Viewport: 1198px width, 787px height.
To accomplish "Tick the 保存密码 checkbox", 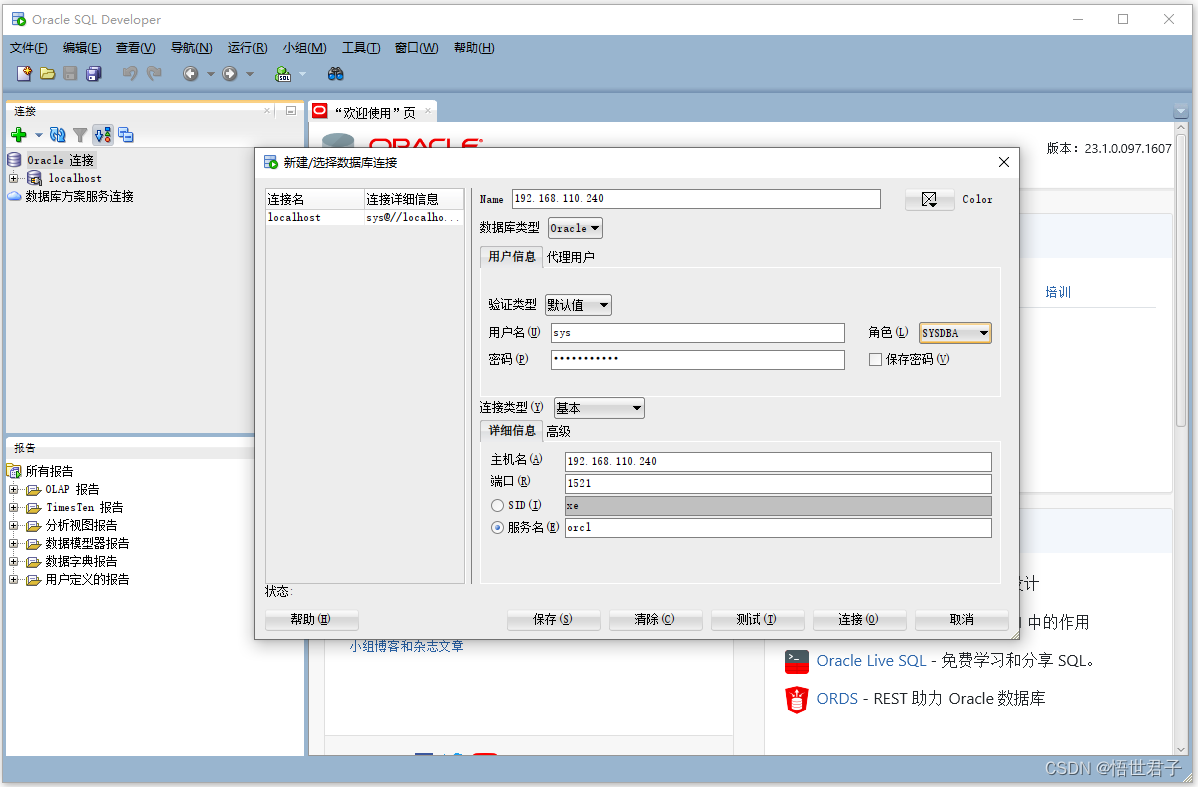I will pos(876,359).
